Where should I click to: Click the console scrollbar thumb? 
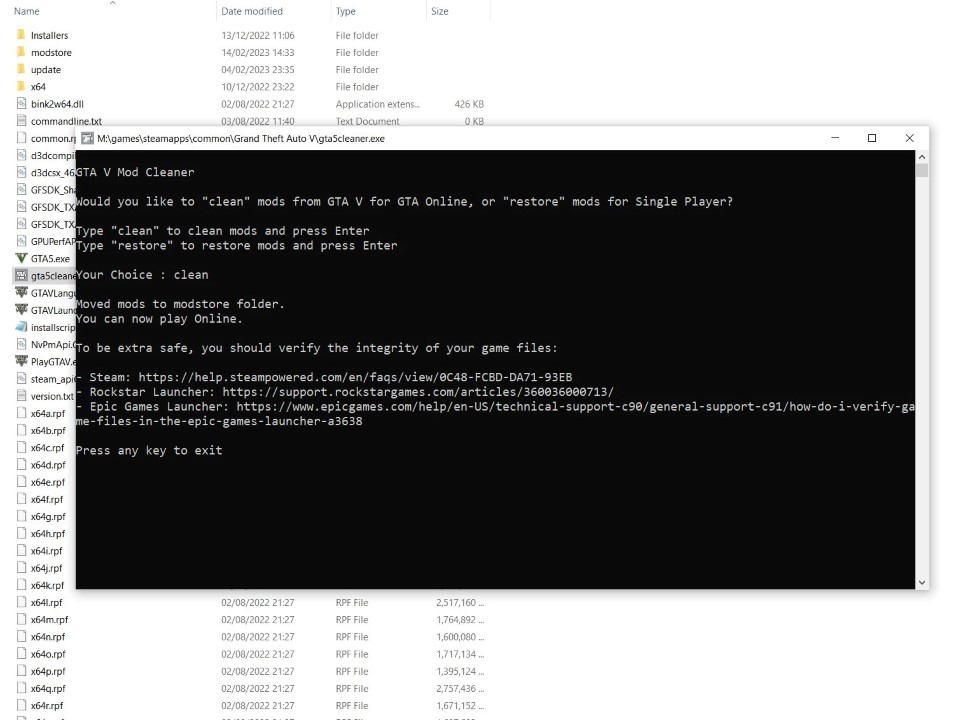[921, 170]
